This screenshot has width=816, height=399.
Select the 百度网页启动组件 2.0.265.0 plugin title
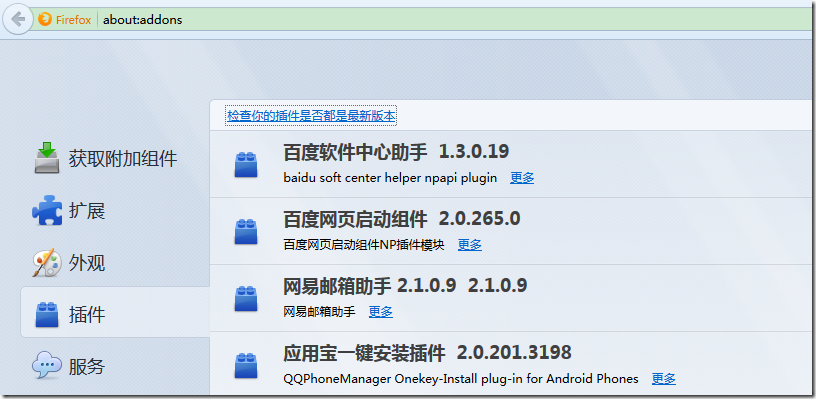(x=402, y=219)
